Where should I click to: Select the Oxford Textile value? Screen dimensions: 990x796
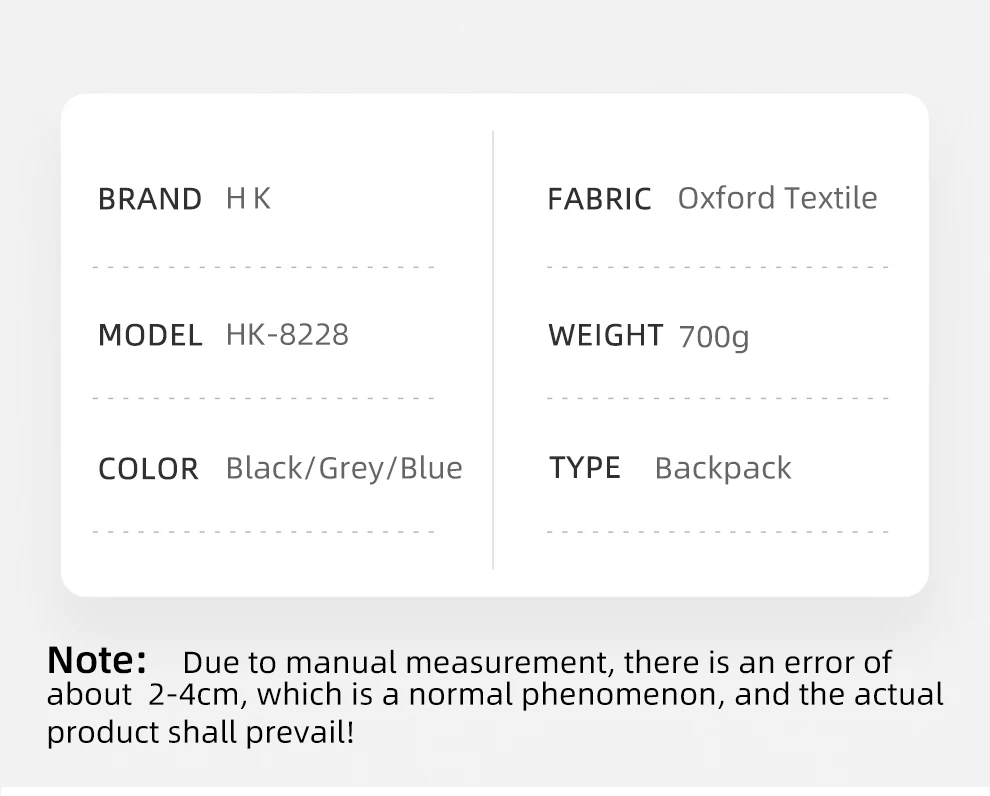coord(777,198)
